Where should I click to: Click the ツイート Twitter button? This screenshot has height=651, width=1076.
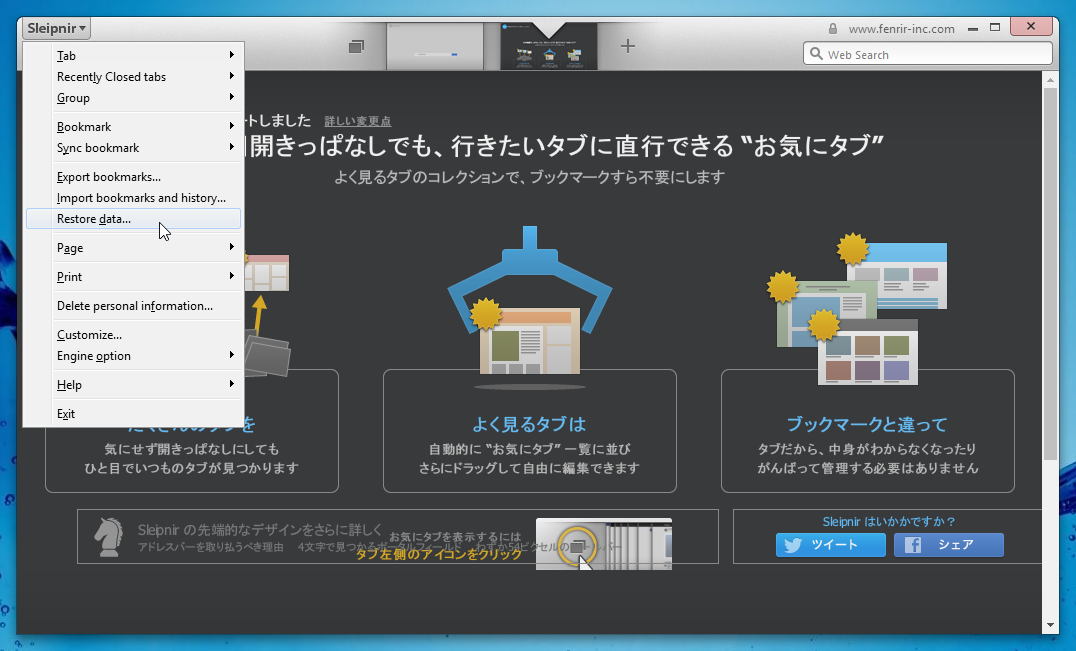pos(830,545)
